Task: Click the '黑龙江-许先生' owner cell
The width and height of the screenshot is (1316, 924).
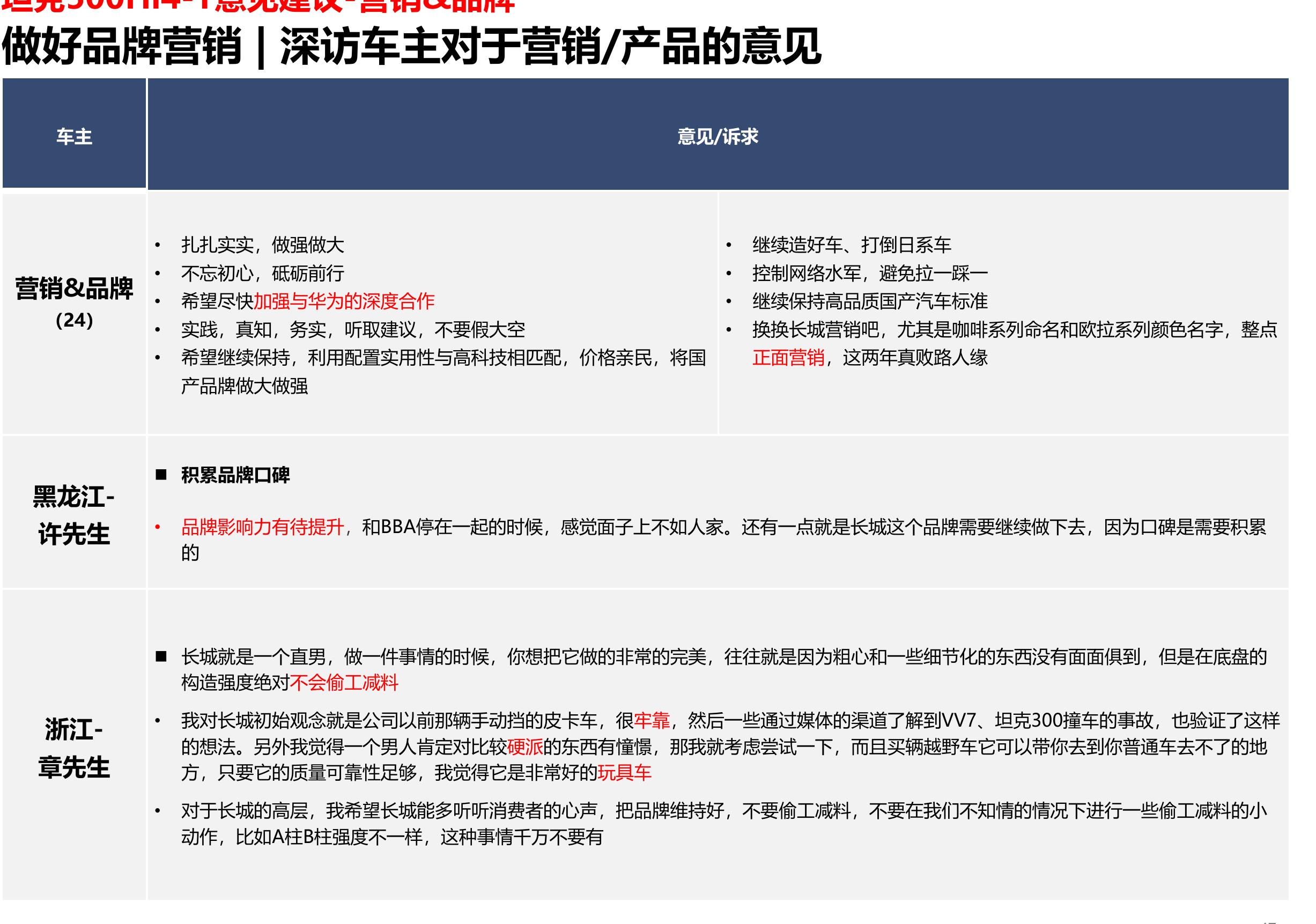Action: 74,513
